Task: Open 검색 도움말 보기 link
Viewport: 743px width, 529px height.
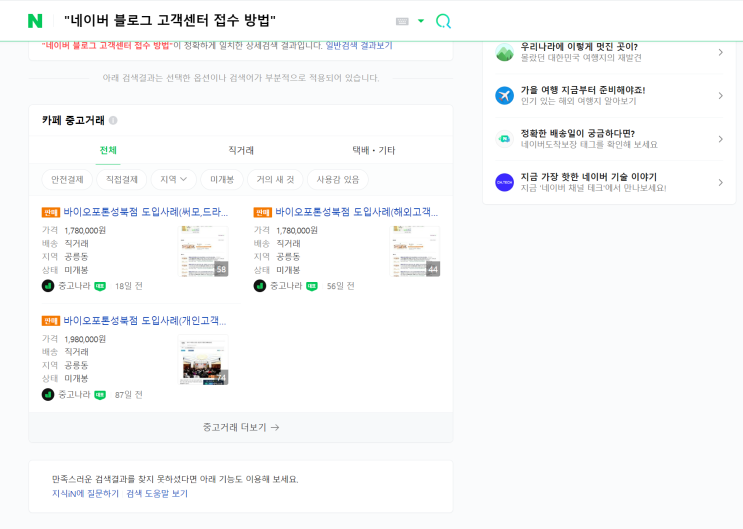Action: coord(157,493)
